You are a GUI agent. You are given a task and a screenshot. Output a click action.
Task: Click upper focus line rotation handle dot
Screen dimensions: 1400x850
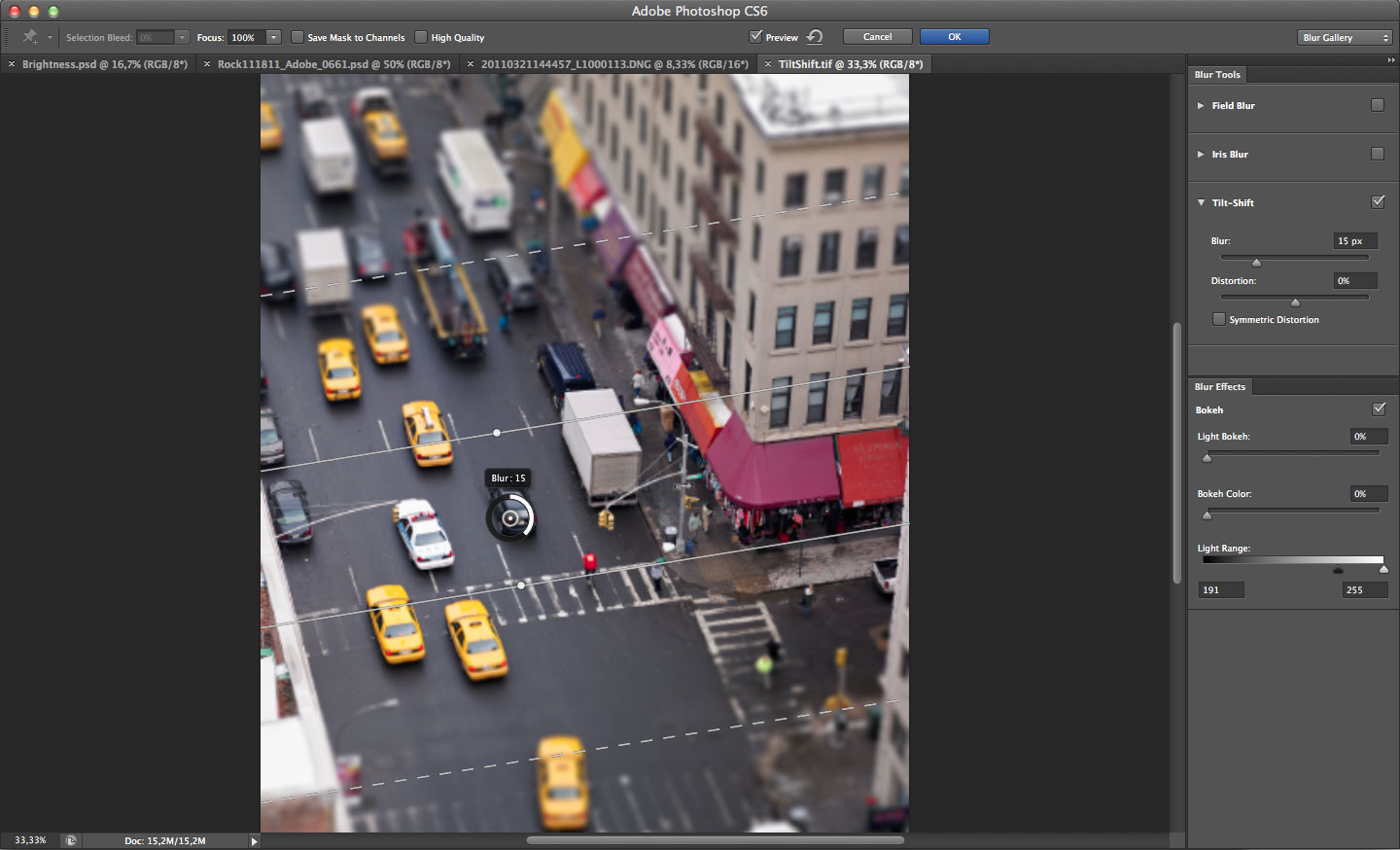pos(497,432)
